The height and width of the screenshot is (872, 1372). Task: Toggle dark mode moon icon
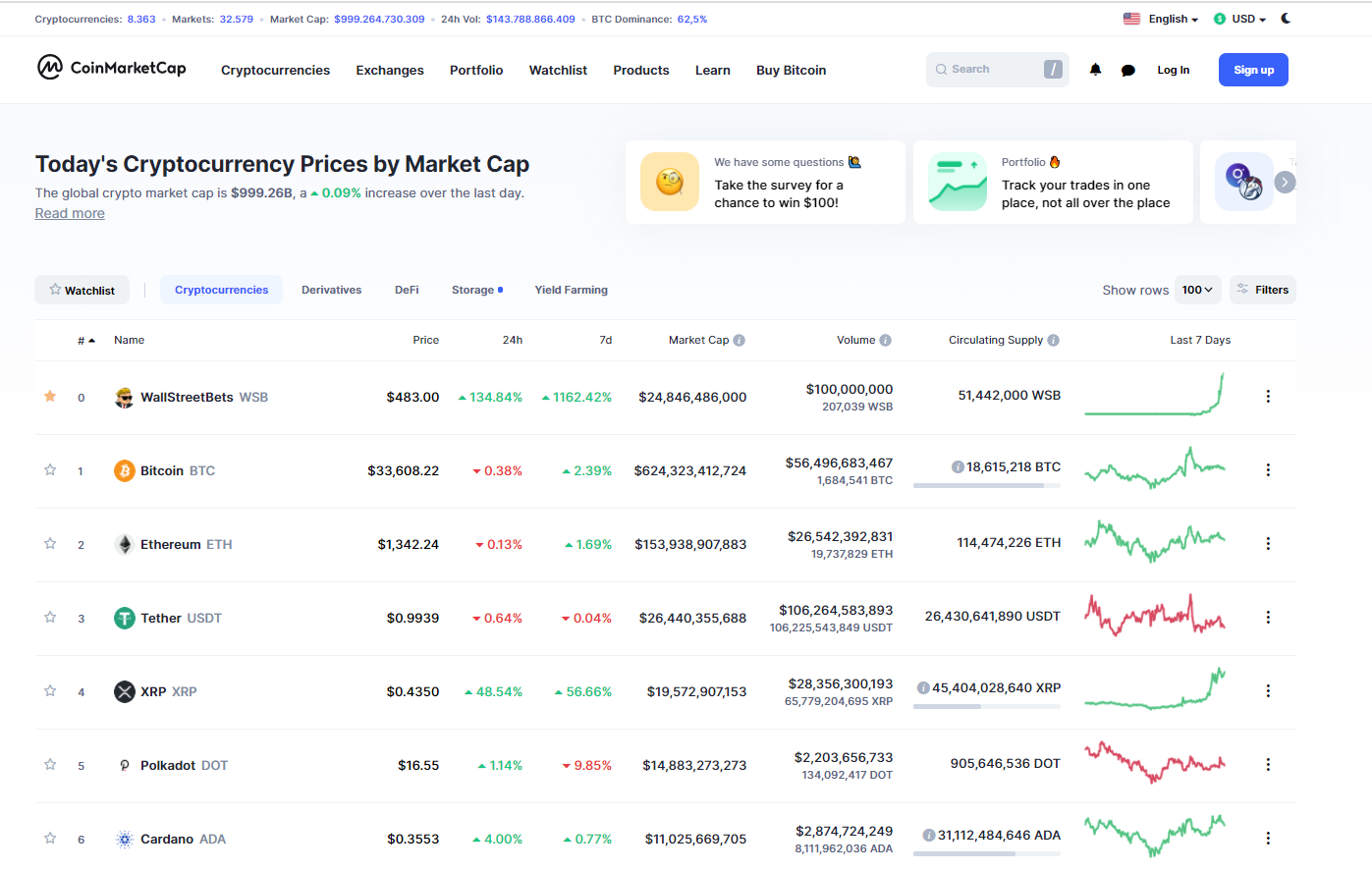click(1286, 19)
